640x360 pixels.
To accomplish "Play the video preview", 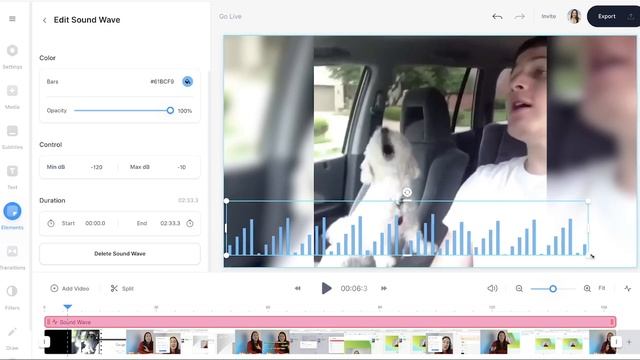I will [x=326, y=288].
